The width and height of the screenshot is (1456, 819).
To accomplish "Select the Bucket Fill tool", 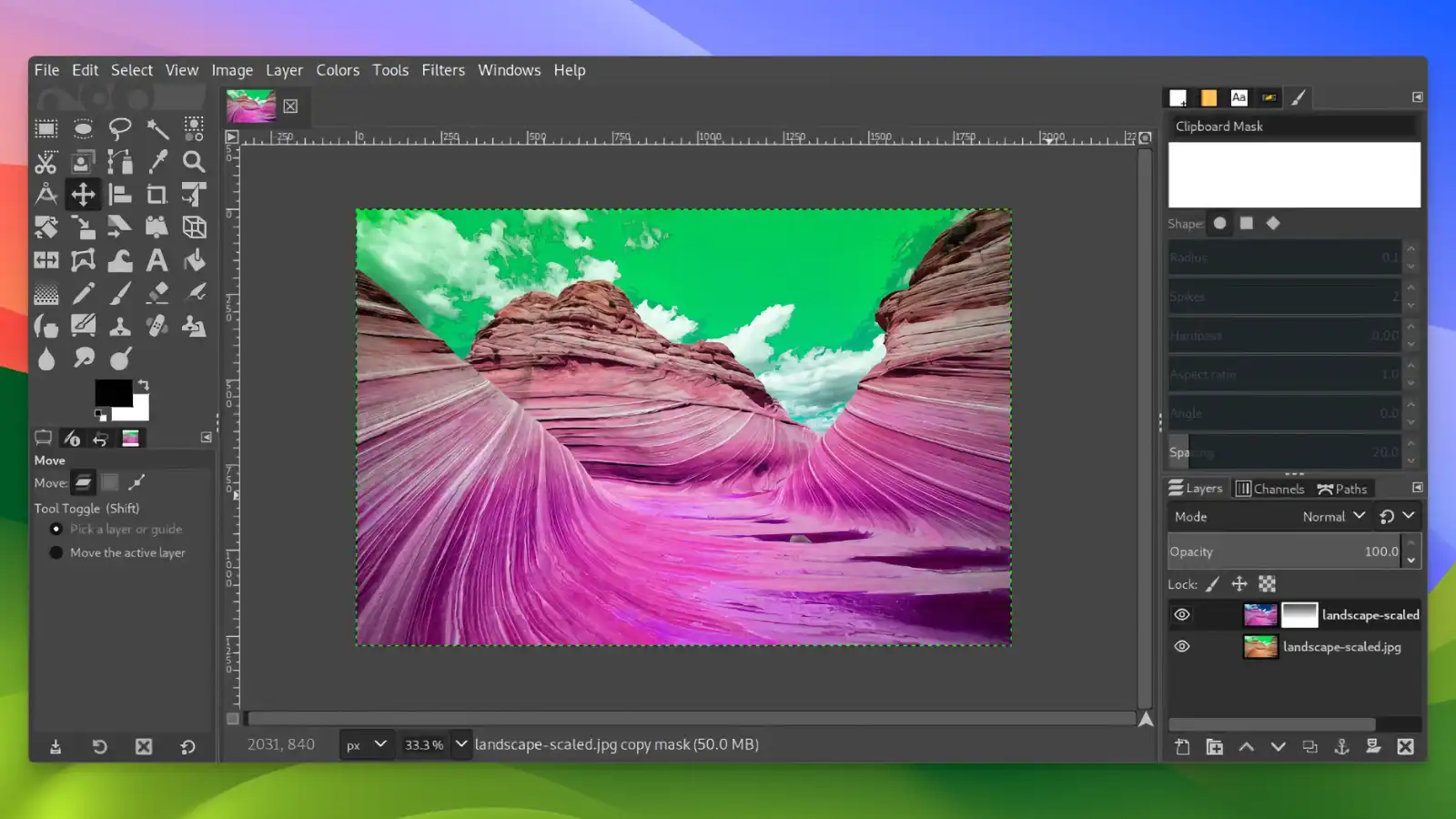I will pyautogui.click(x=193, y=259).
